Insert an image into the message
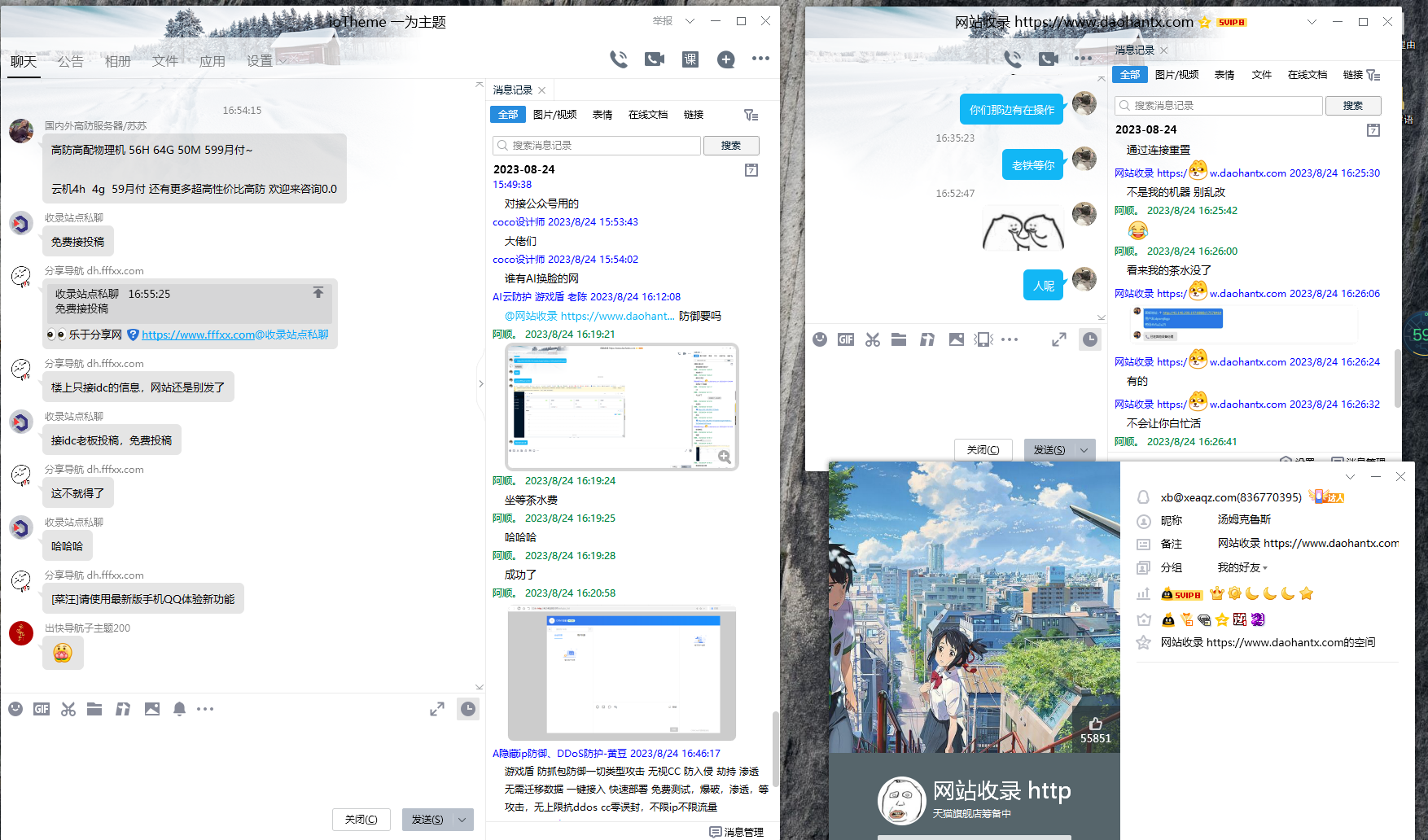This screenshot has height=840, width=1428. 151,709
